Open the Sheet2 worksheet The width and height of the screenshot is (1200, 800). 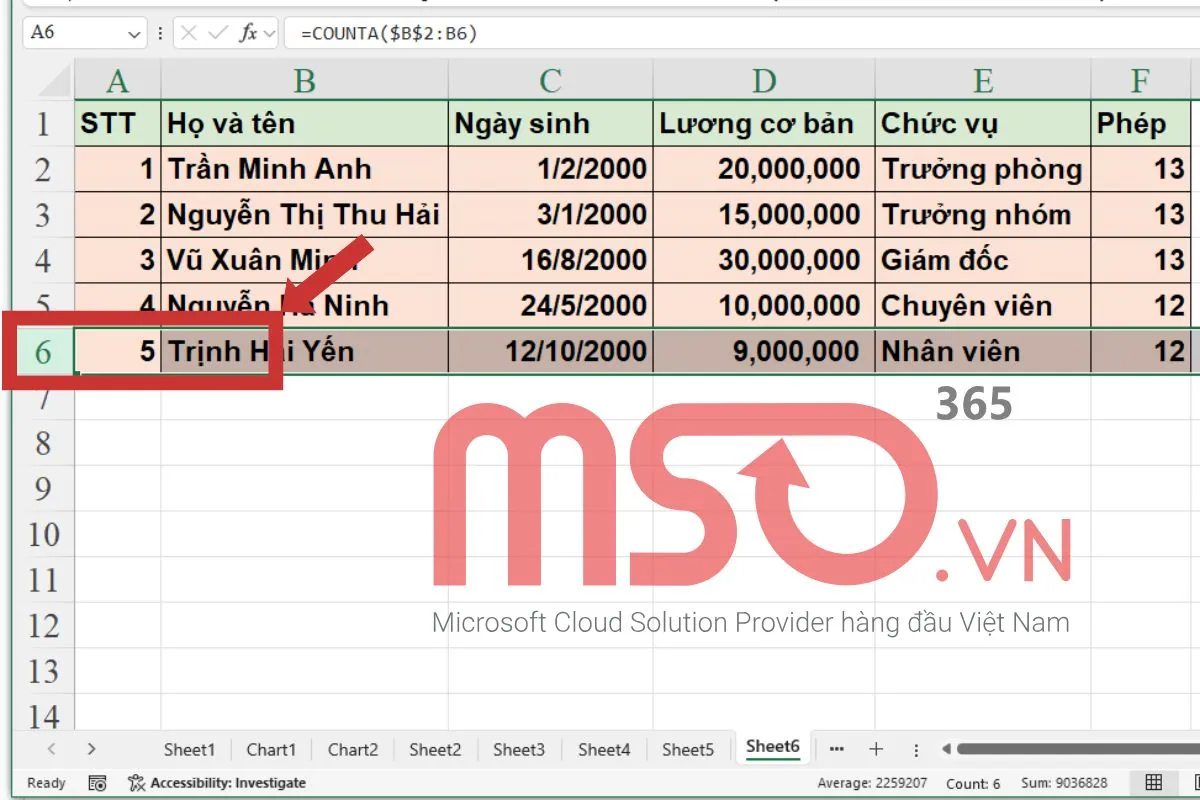(x=435, y=748)
